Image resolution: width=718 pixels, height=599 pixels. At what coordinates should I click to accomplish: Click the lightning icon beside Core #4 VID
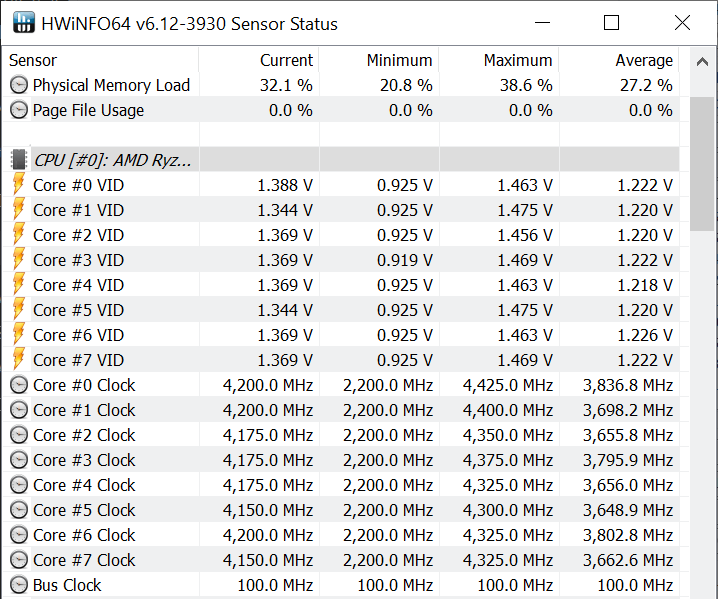click(x=19, y=285)
